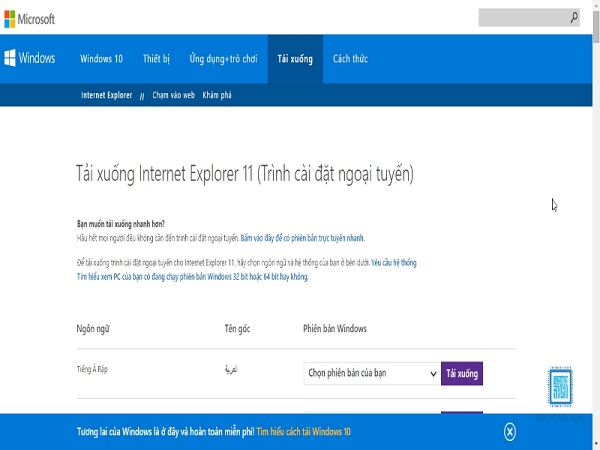600x450 pixels.
Task: Open the Windows 10 menu item
Action: (101, 59)
